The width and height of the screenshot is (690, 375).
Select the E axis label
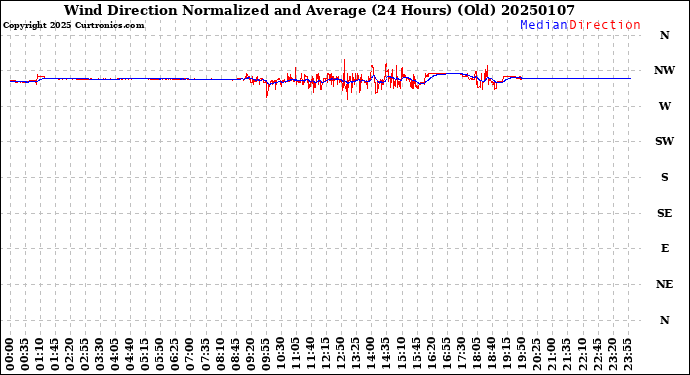pyautogui.click(x=664, y=249)
